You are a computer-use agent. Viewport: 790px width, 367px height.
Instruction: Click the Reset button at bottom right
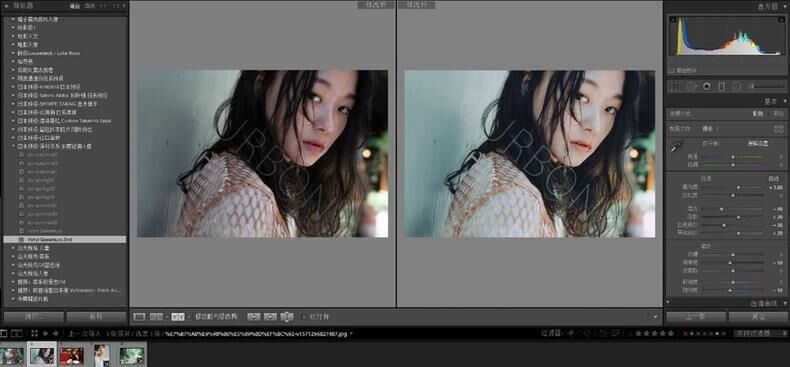[758, 317]
